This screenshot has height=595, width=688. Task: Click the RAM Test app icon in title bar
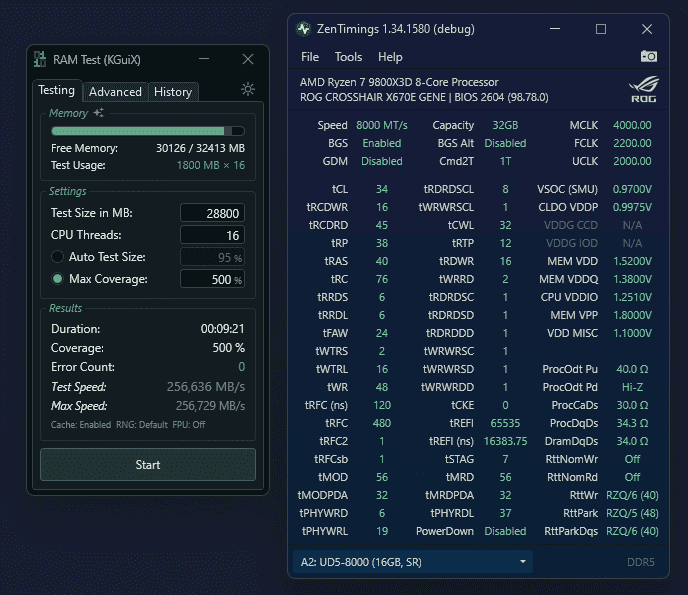point(40,59)
